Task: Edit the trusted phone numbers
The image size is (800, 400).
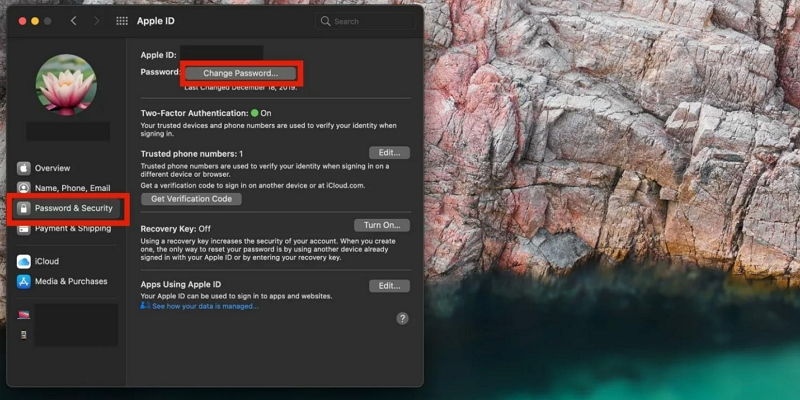Action: [389, 153]
